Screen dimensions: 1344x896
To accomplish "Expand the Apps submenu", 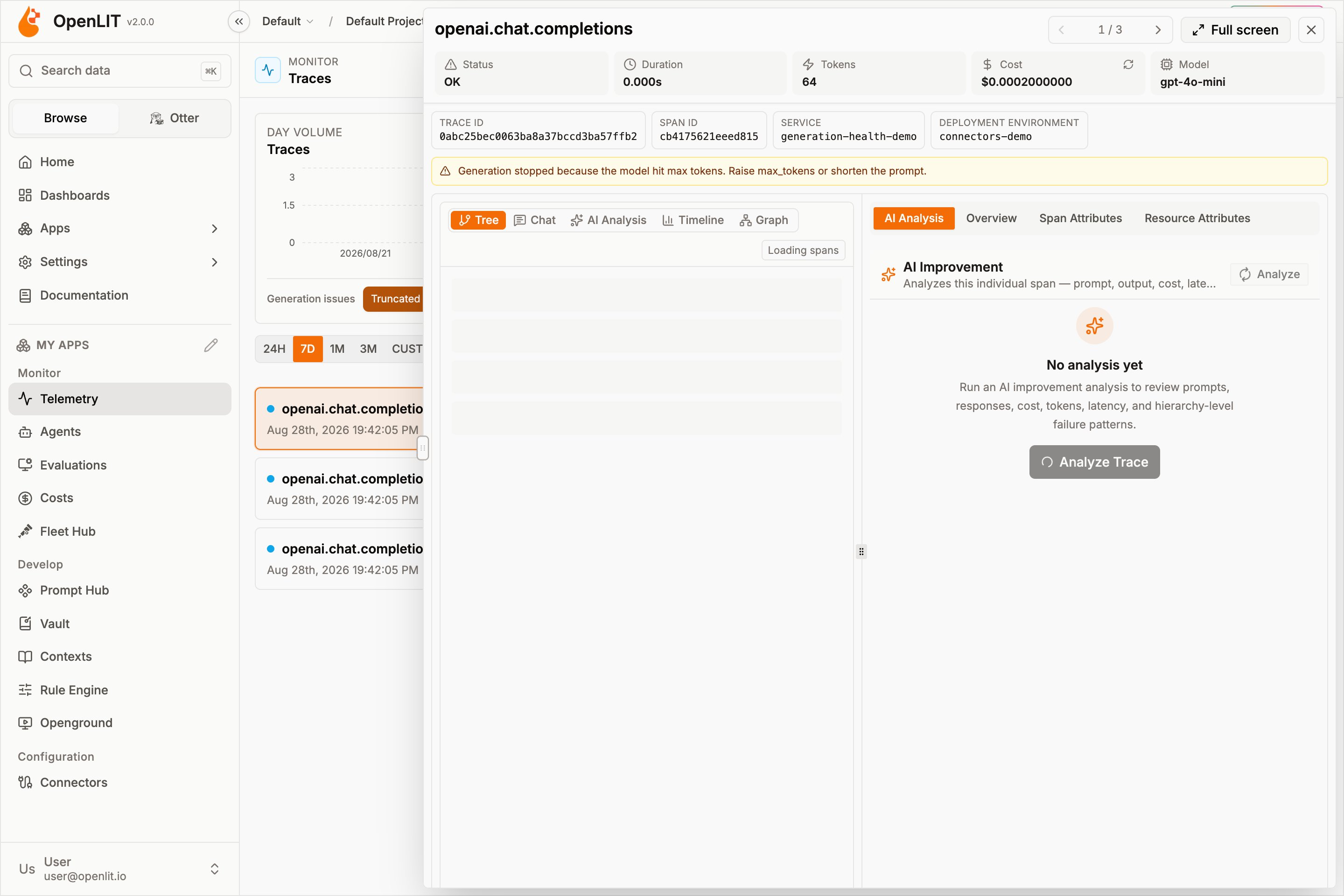I will click(x=120, y=229).
